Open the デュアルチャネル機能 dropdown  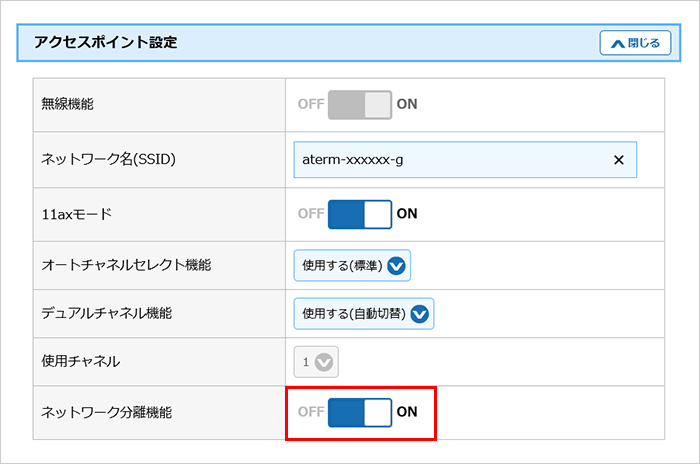[x=363, y=314]
